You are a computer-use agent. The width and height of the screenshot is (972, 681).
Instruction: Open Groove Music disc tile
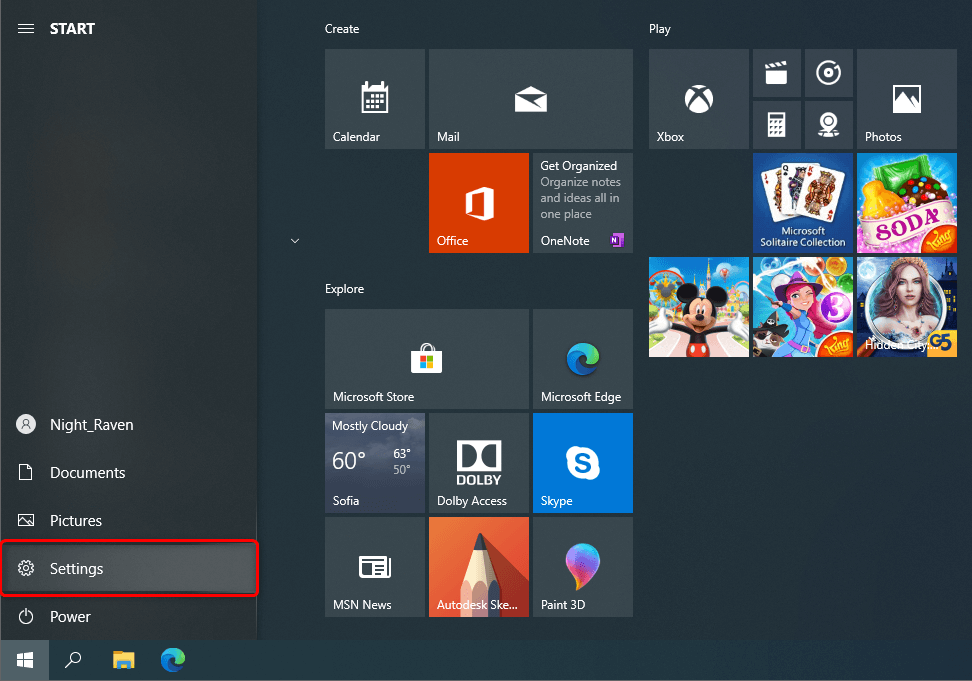pyautogui.click(x=828, y=73)
